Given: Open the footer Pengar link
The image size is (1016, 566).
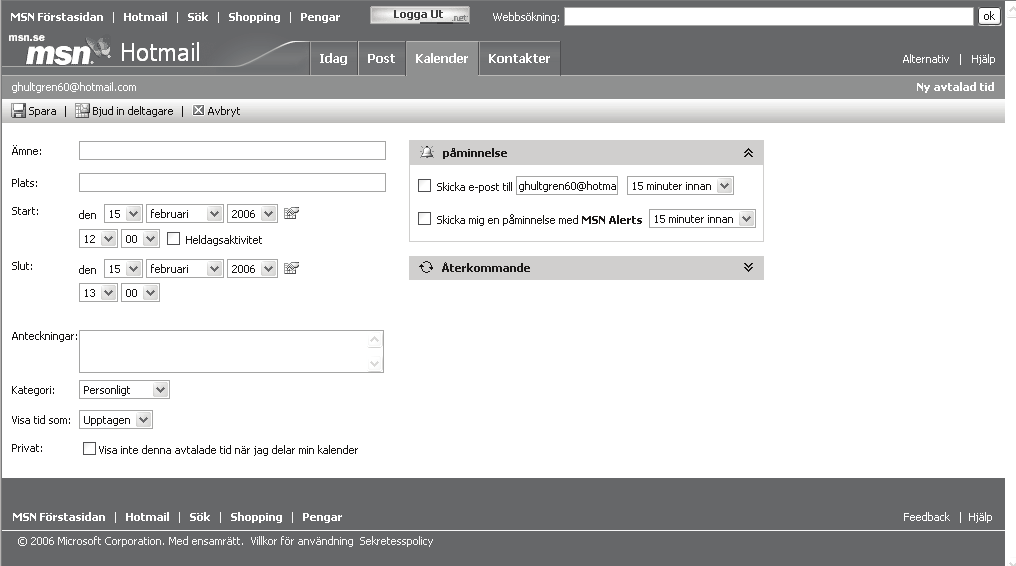Looking at the screenshot, I should (x=322, y=517).
